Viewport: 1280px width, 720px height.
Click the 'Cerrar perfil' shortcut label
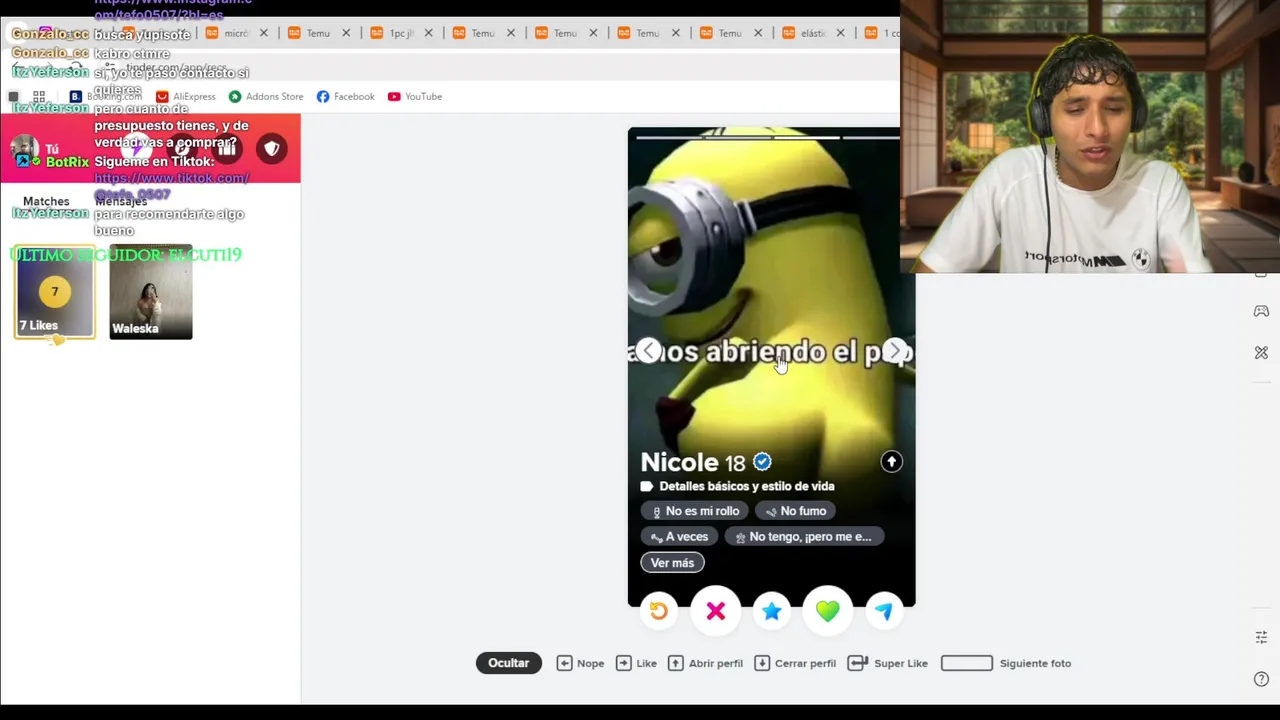point(805,663)
